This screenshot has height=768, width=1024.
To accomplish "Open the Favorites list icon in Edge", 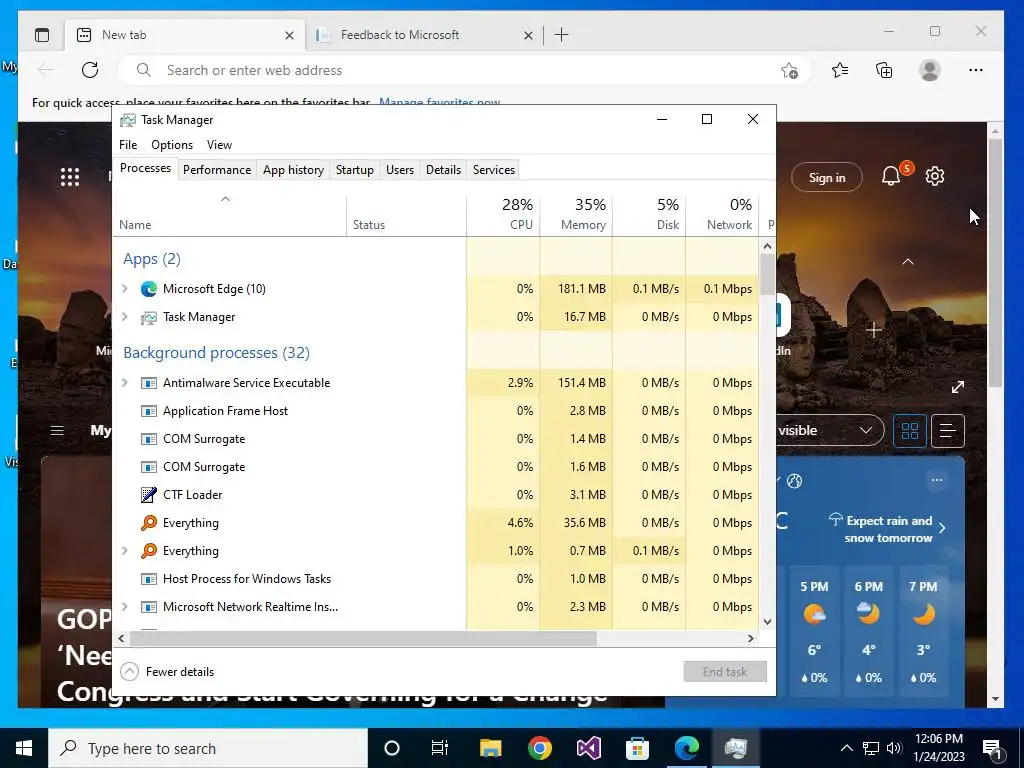I will coord(840,71).
